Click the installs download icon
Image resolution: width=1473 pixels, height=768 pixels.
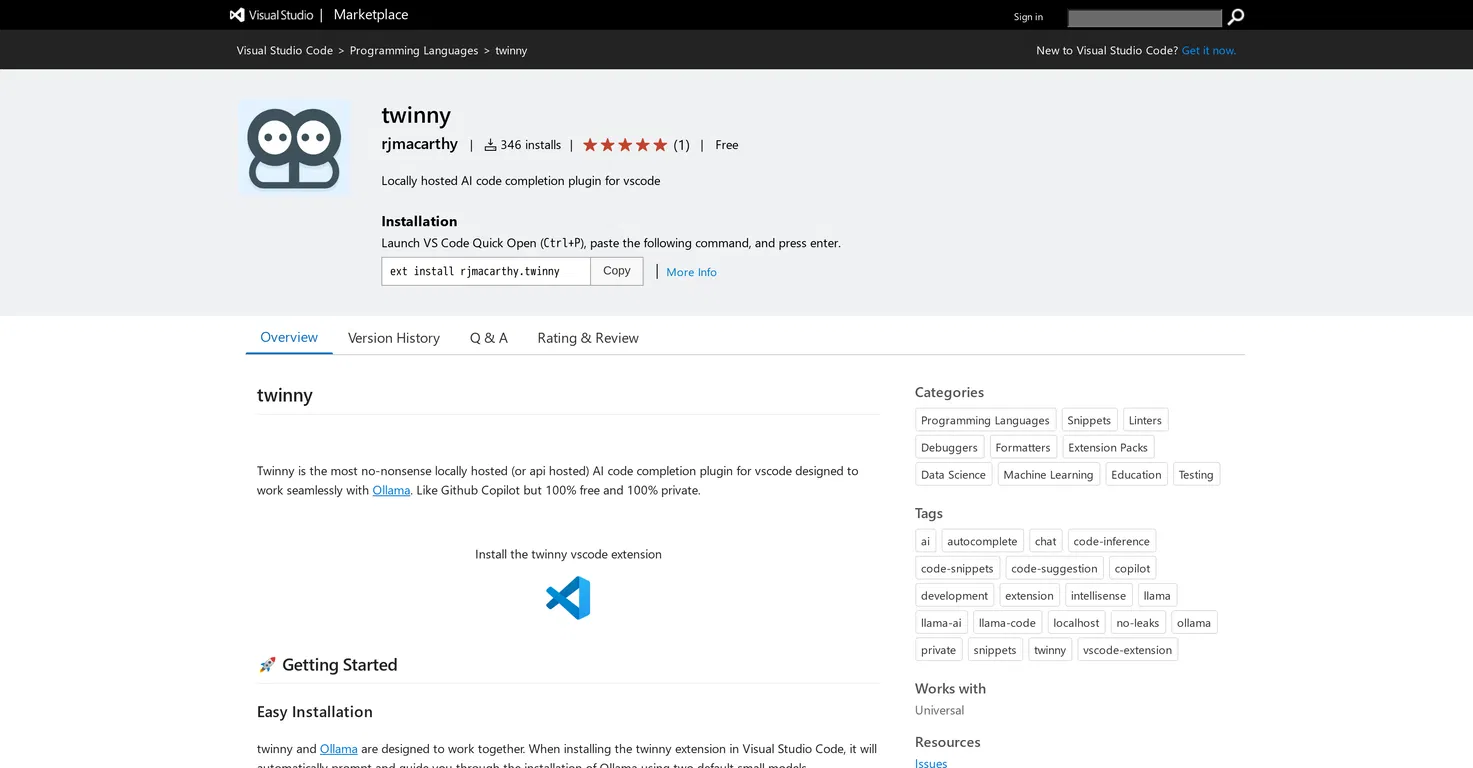click(490, 145)
